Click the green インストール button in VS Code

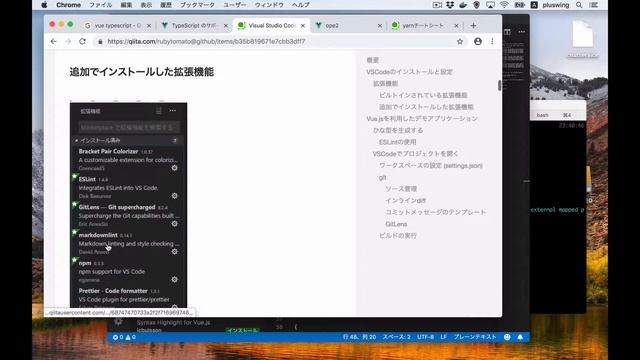tap(242, 330)
